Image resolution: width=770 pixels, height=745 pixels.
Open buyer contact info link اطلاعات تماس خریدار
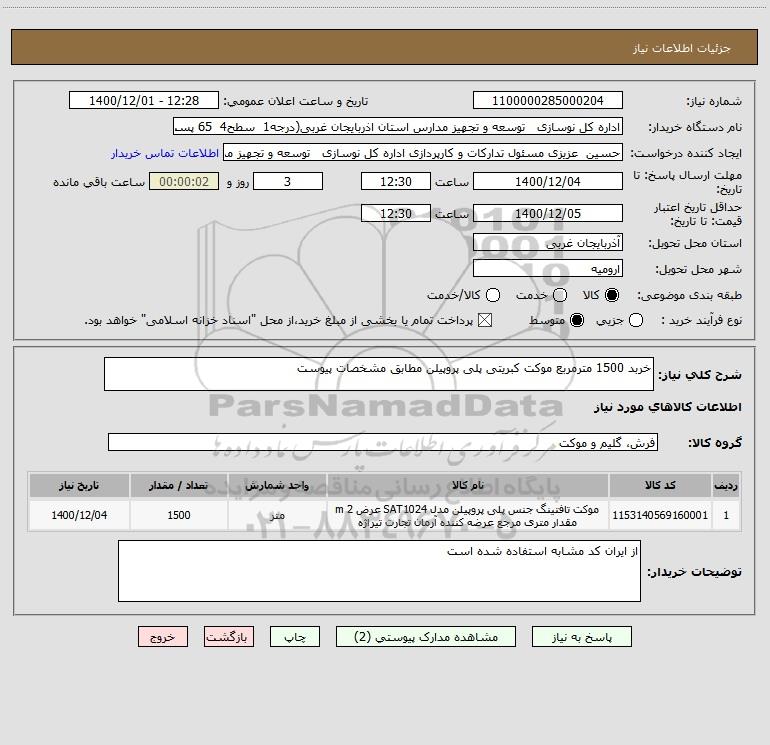point(165,153)
